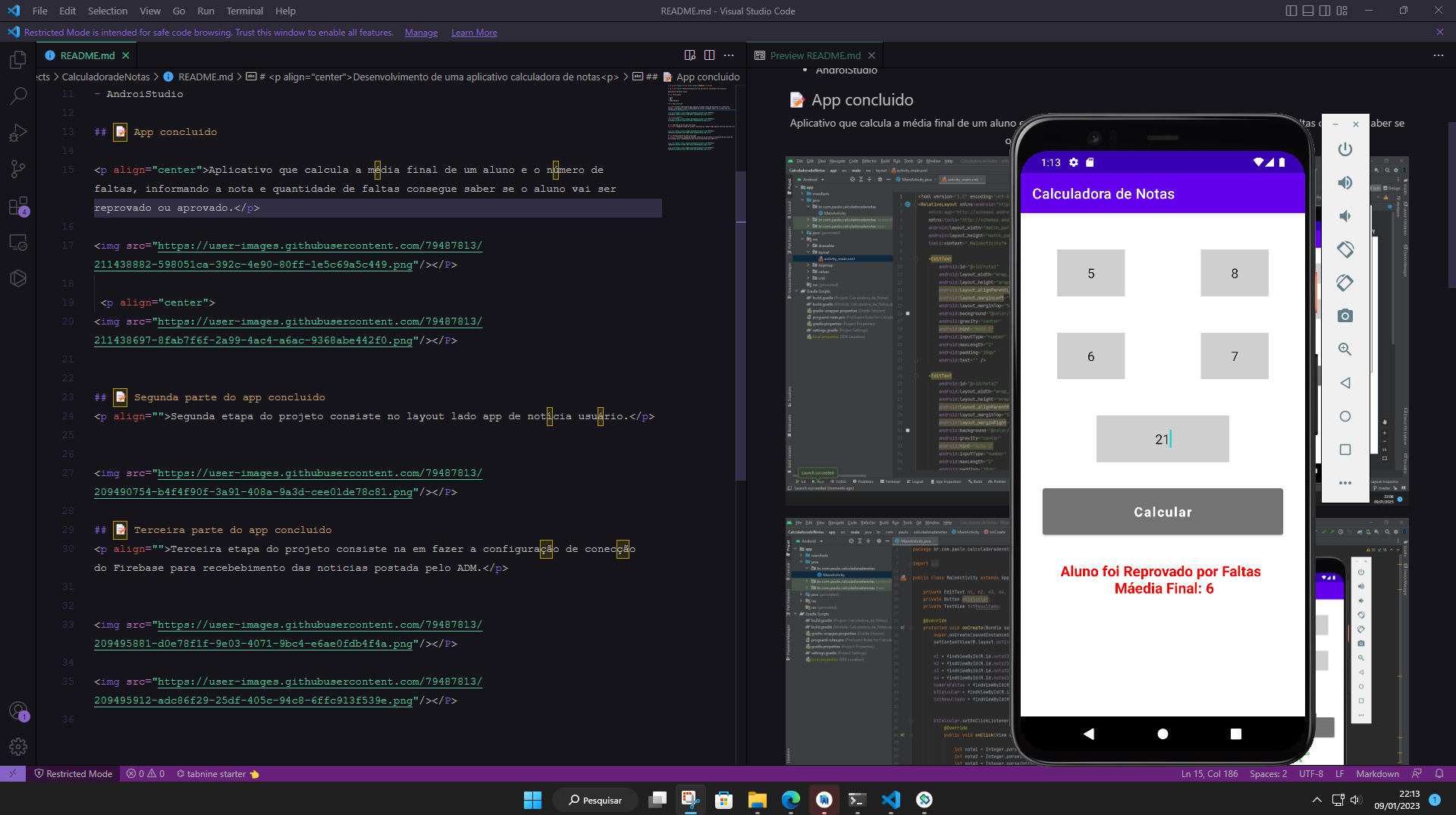Open the taskbar volume control
This screenshot has width=1456, height=815.
pos(1356,799)
